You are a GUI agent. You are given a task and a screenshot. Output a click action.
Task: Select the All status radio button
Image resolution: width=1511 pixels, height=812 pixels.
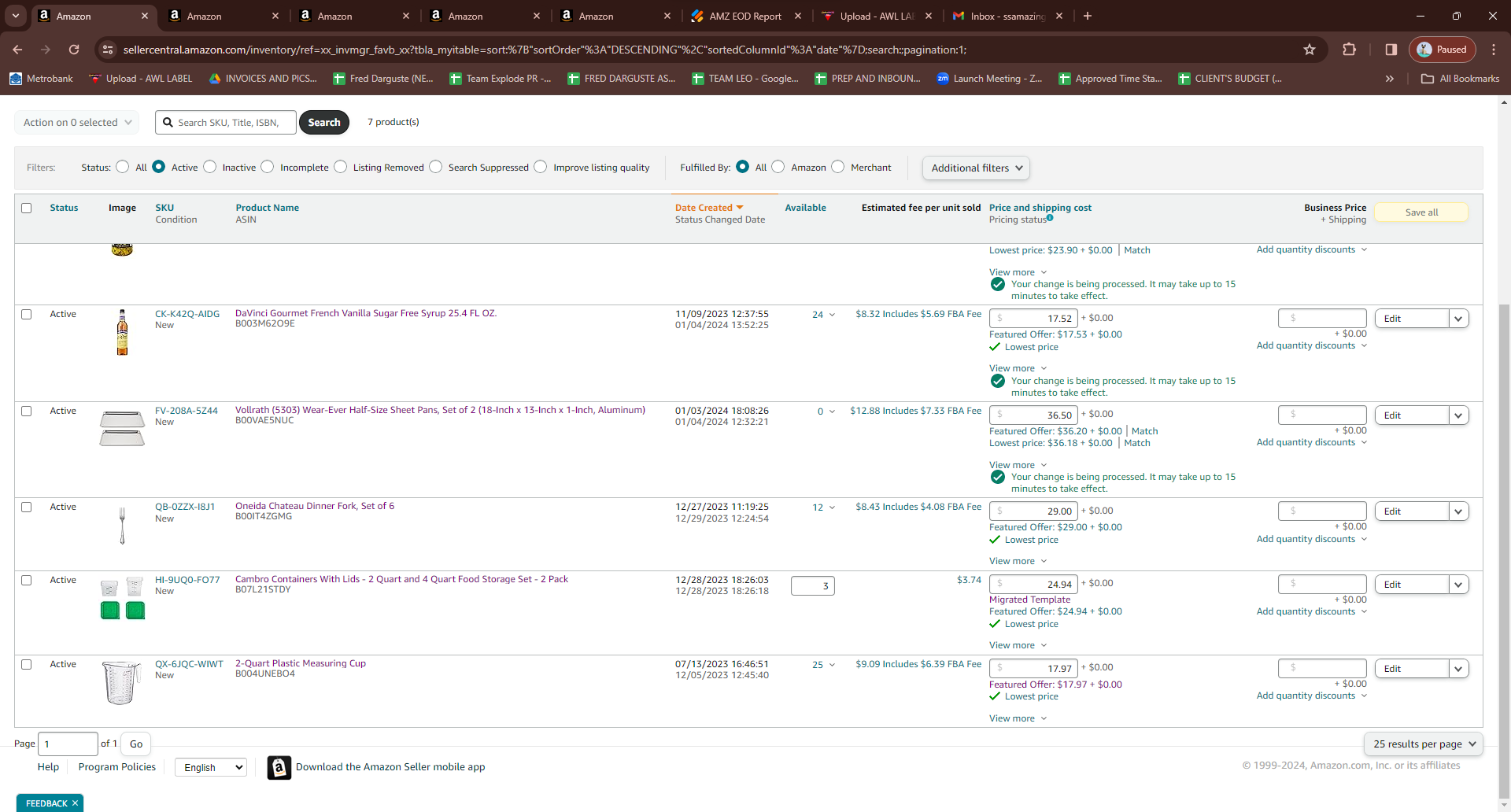point(122,167)
